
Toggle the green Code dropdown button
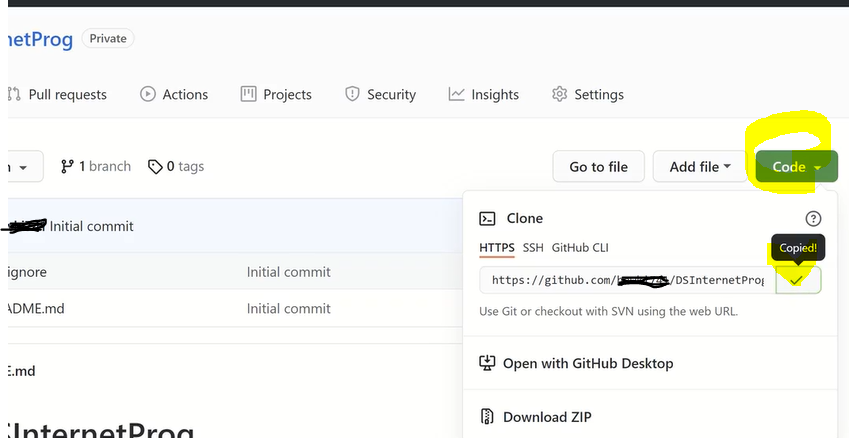796,166
